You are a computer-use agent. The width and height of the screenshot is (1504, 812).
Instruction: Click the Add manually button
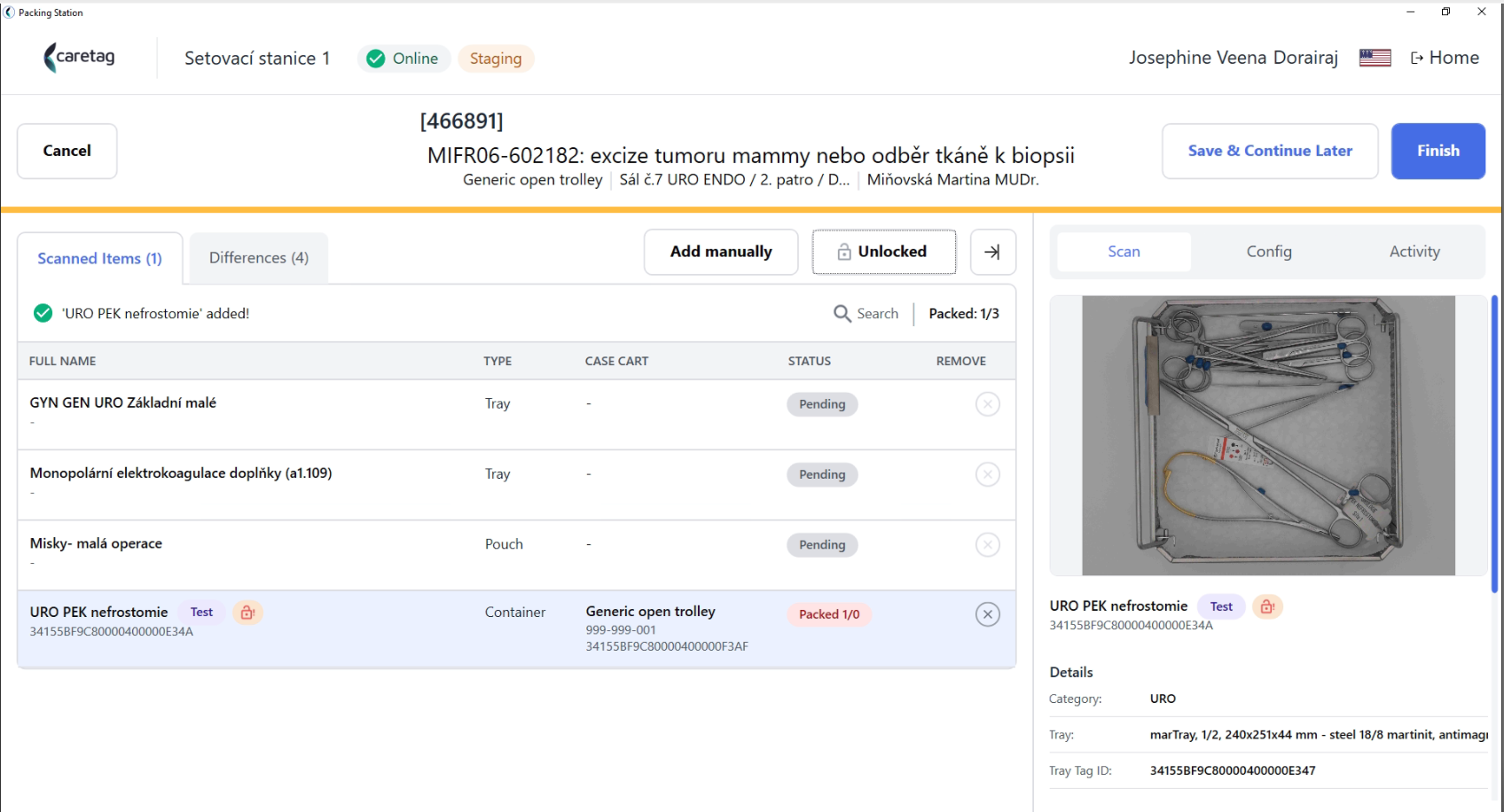click(x=721, y=253)
